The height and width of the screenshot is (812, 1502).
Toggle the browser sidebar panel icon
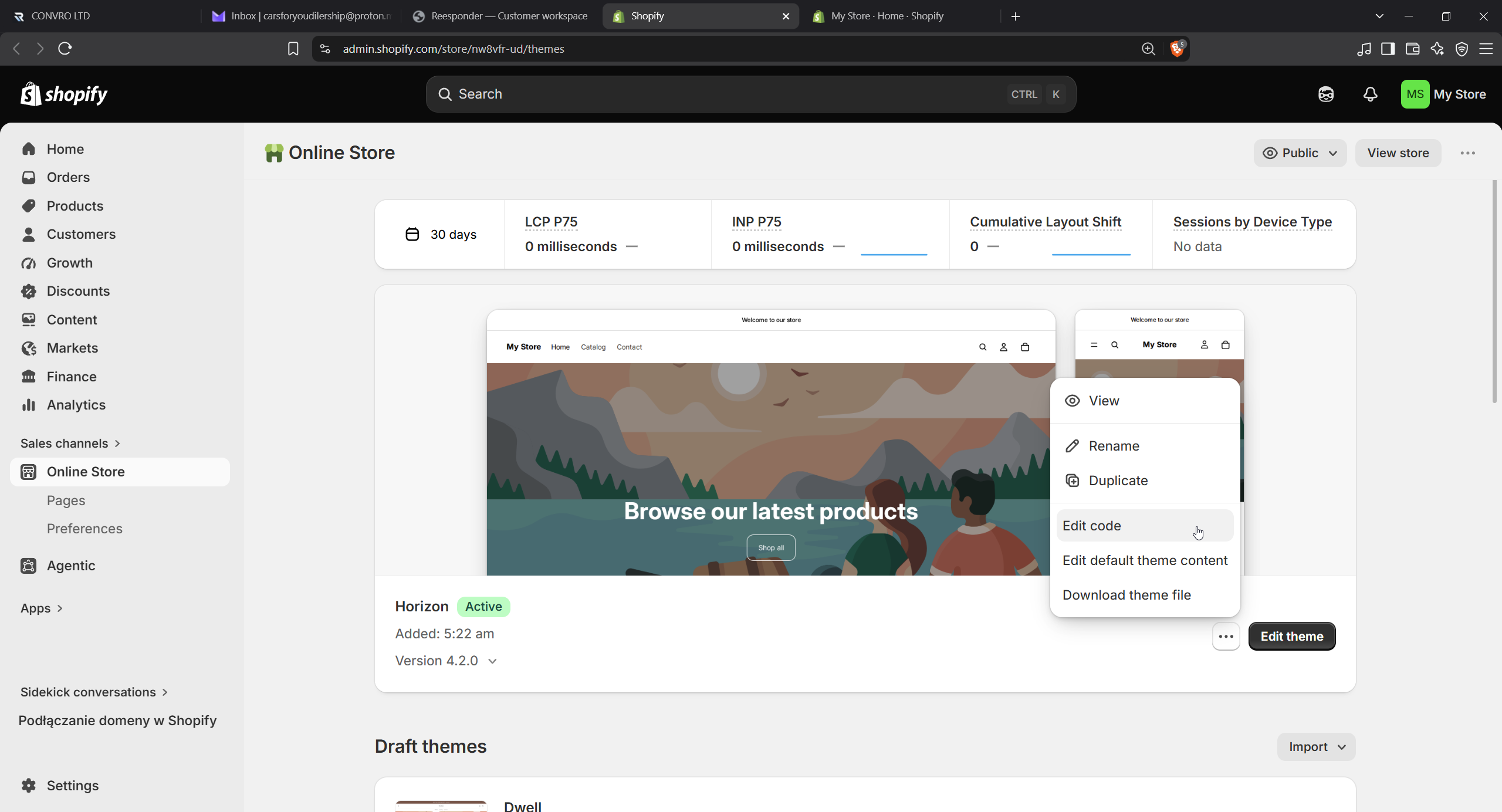(1388, 49)
